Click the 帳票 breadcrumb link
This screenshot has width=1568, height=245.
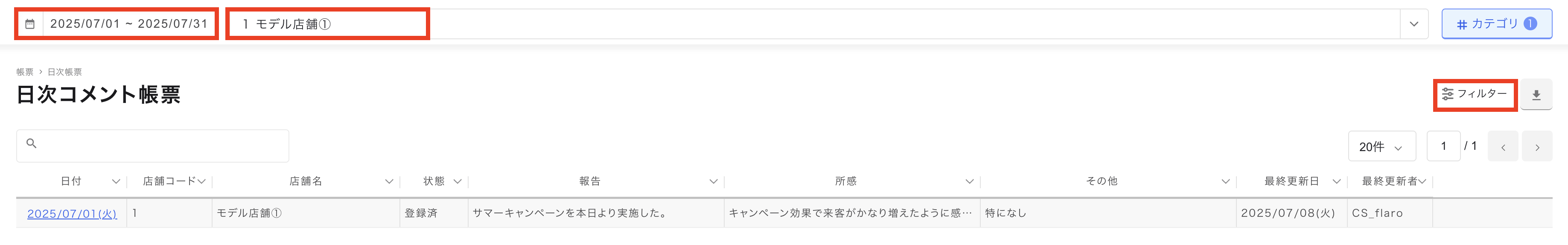pos(25,72)
